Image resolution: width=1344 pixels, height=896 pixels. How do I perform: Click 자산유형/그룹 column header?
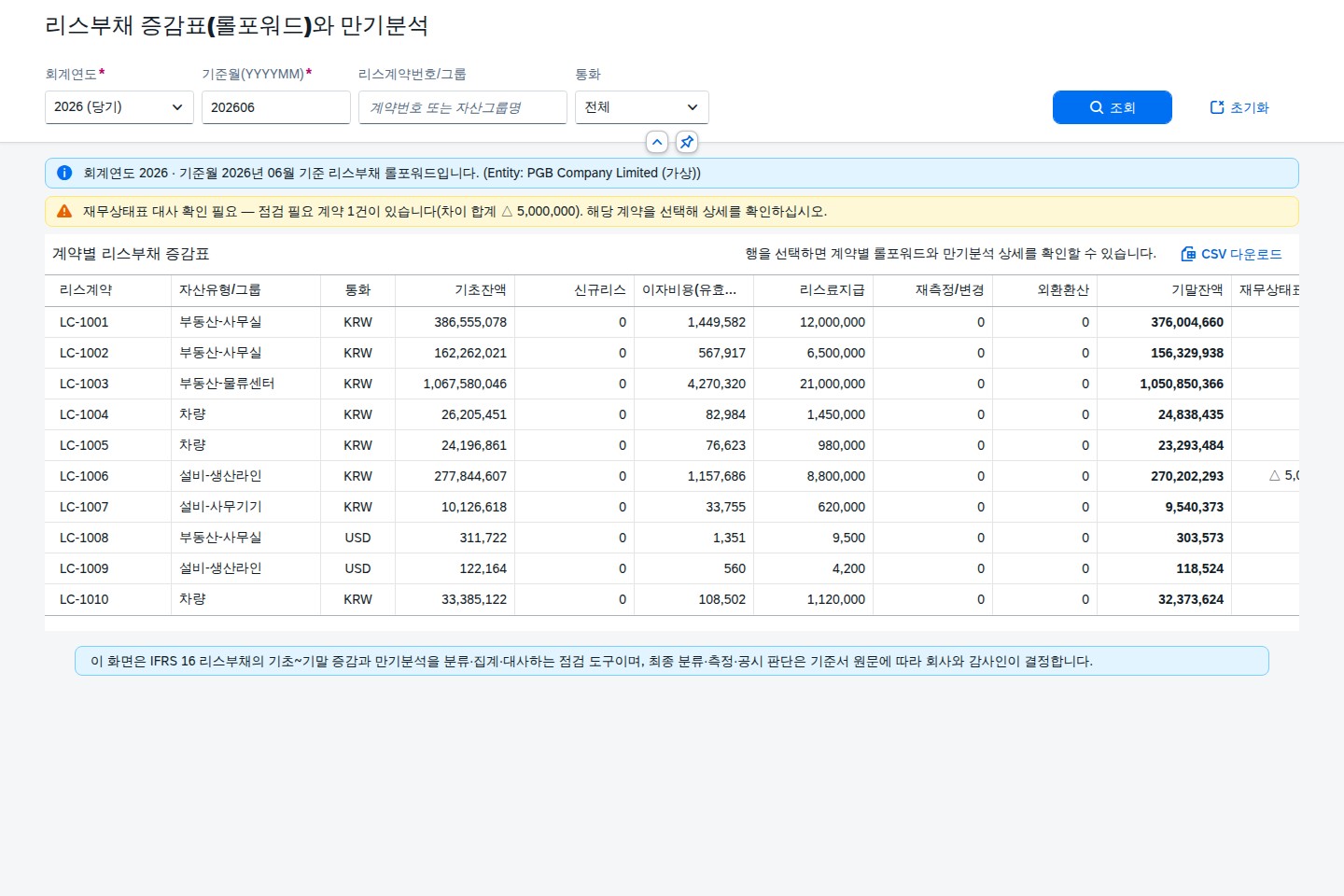click(x=246, y=290)
